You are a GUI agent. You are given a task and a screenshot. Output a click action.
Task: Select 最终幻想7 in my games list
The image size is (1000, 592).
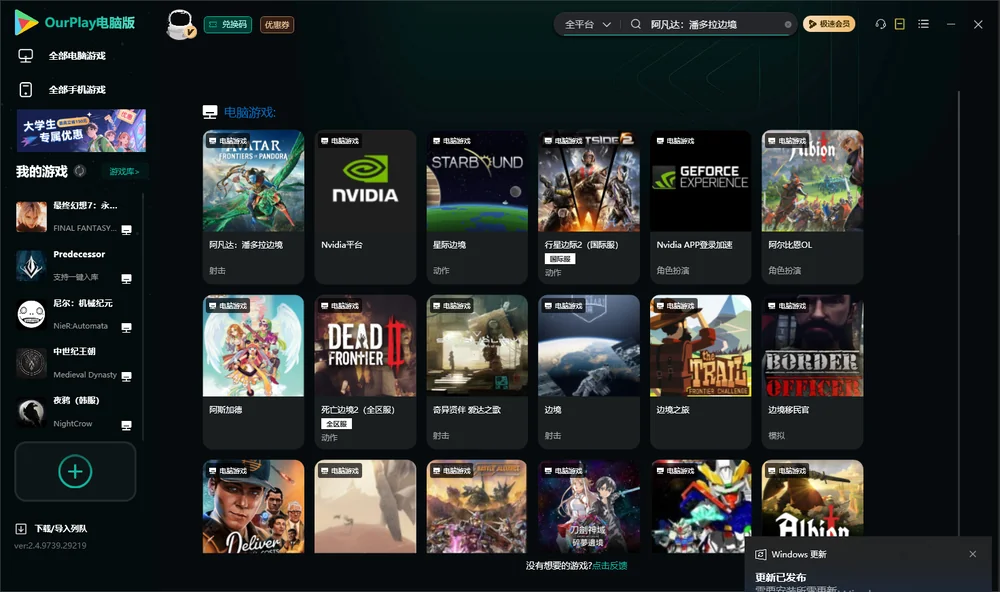point(75,217)
